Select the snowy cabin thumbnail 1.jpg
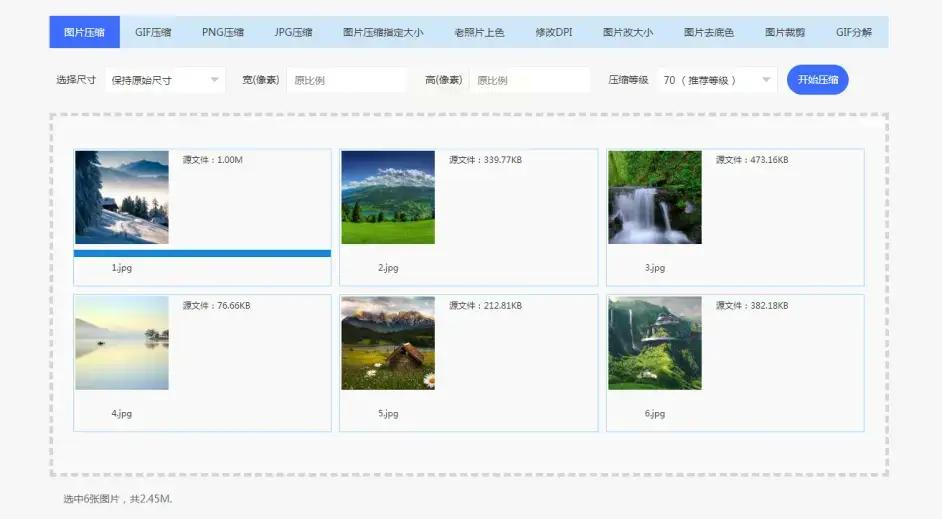This screenshot has height=519, width=942. pyautogui.click(x=122, y=197)
